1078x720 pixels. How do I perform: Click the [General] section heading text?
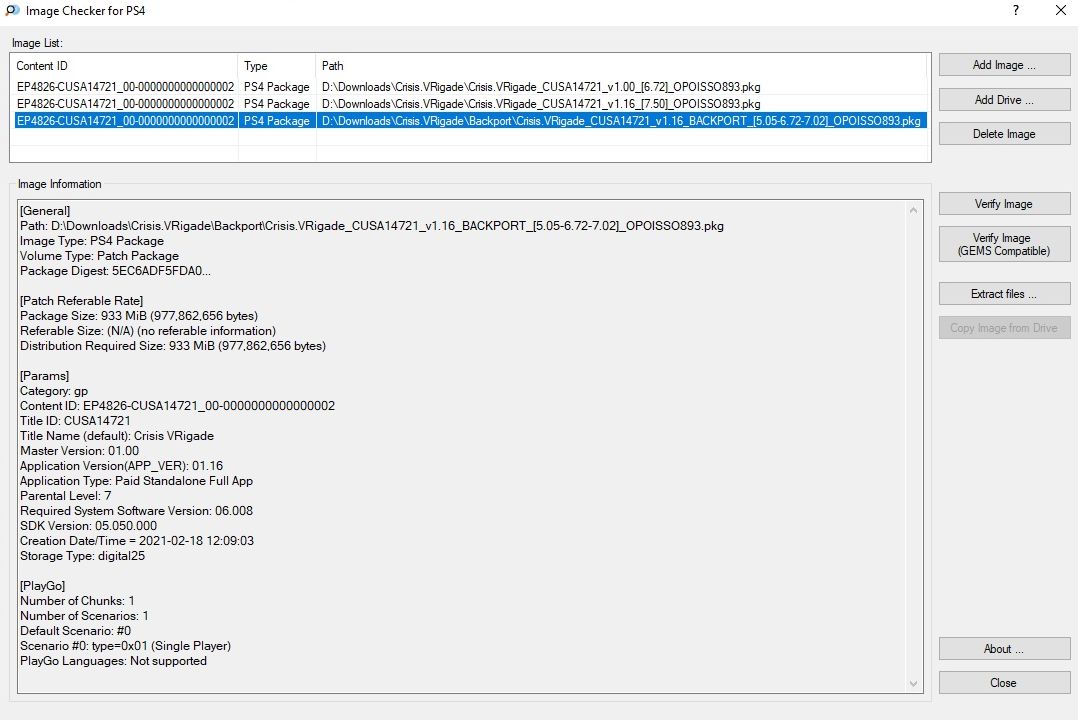coord(45,211)
